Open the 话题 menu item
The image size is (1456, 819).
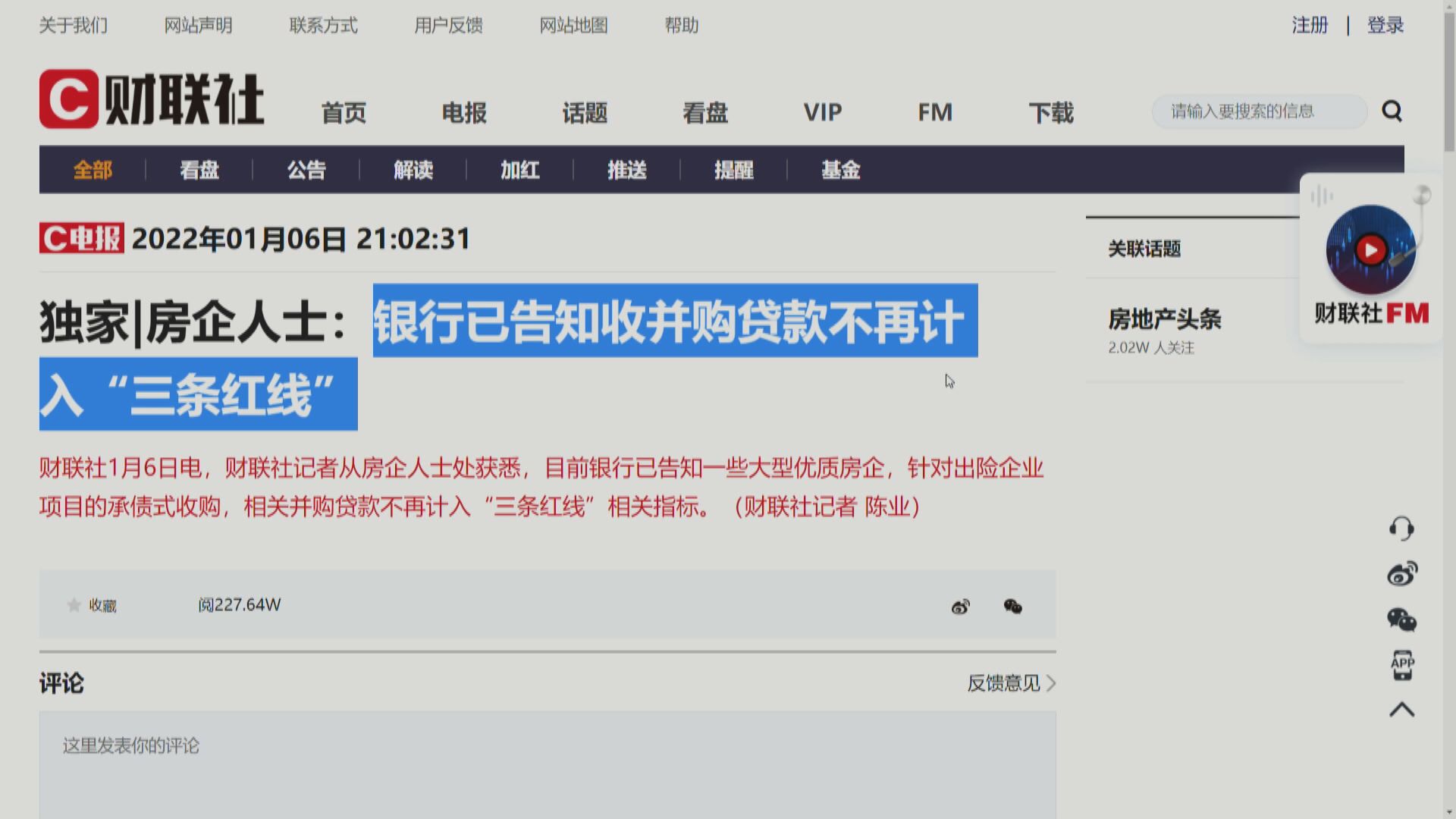click(x=585, y=112)
